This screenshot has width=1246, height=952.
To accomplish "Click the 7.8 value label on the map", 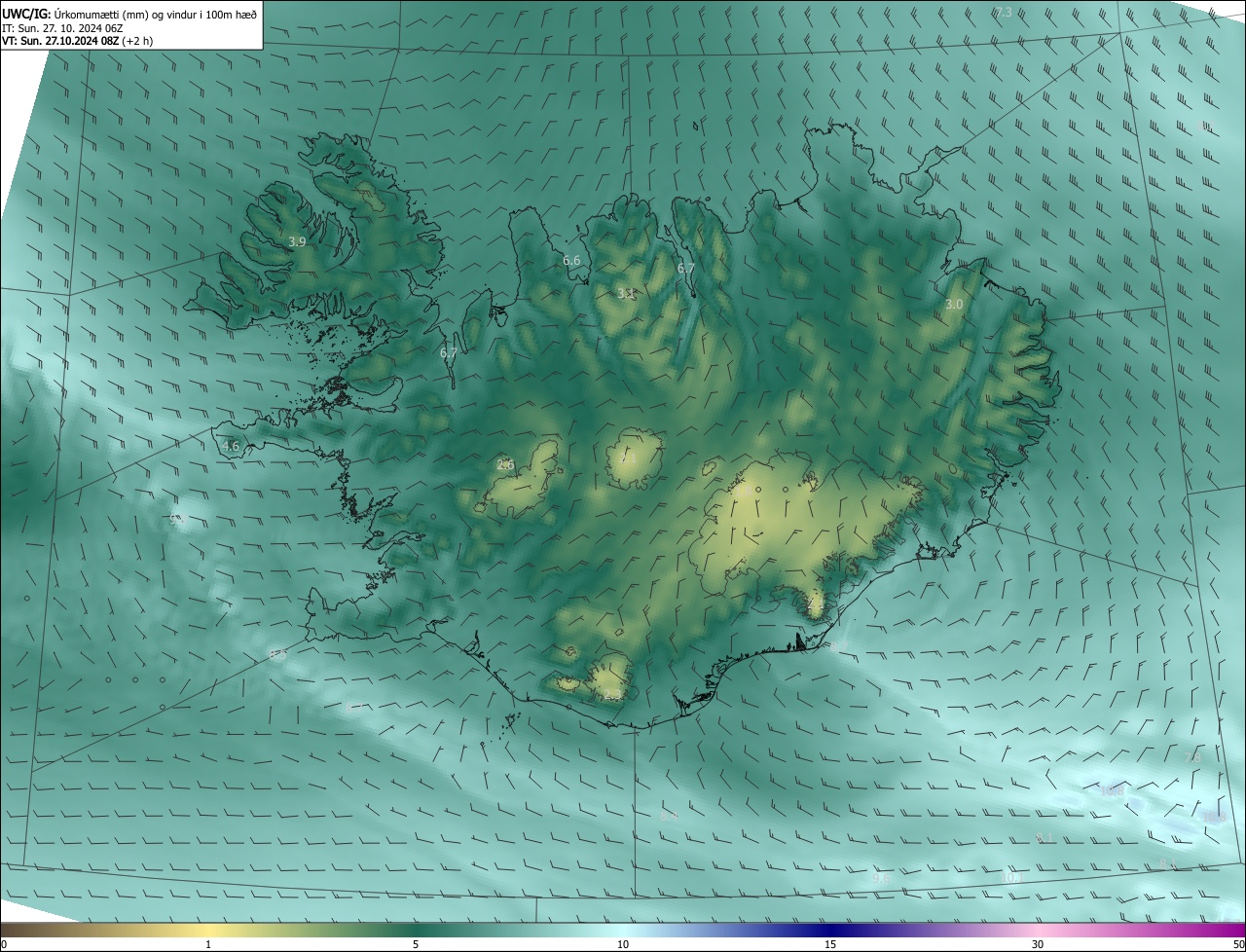I will click(x=1192, y=757).
